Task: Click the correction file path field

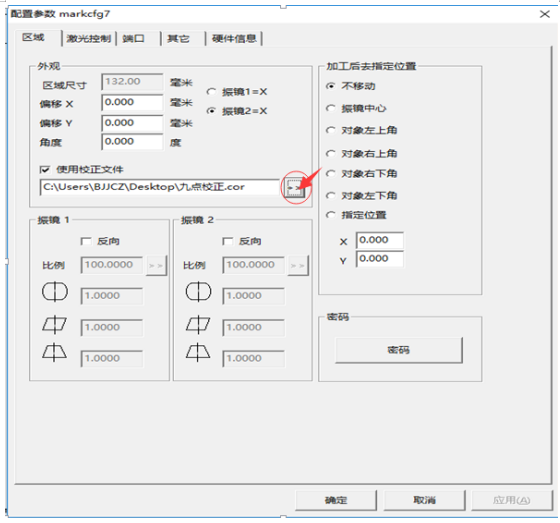Action: (x=159, y=187)
